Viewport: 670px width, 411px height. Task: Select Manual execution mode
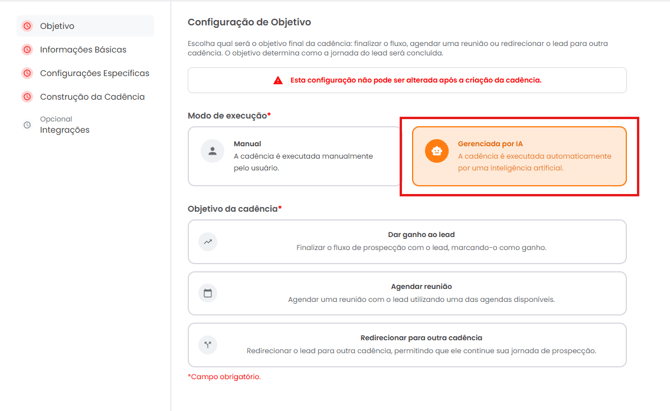(294, 156)
